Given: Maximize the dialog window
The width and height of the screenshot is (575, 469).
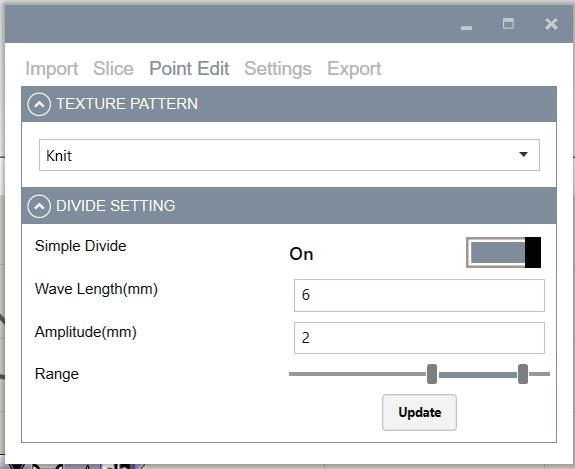Looking at the screenshot, I should click(508, 24).
